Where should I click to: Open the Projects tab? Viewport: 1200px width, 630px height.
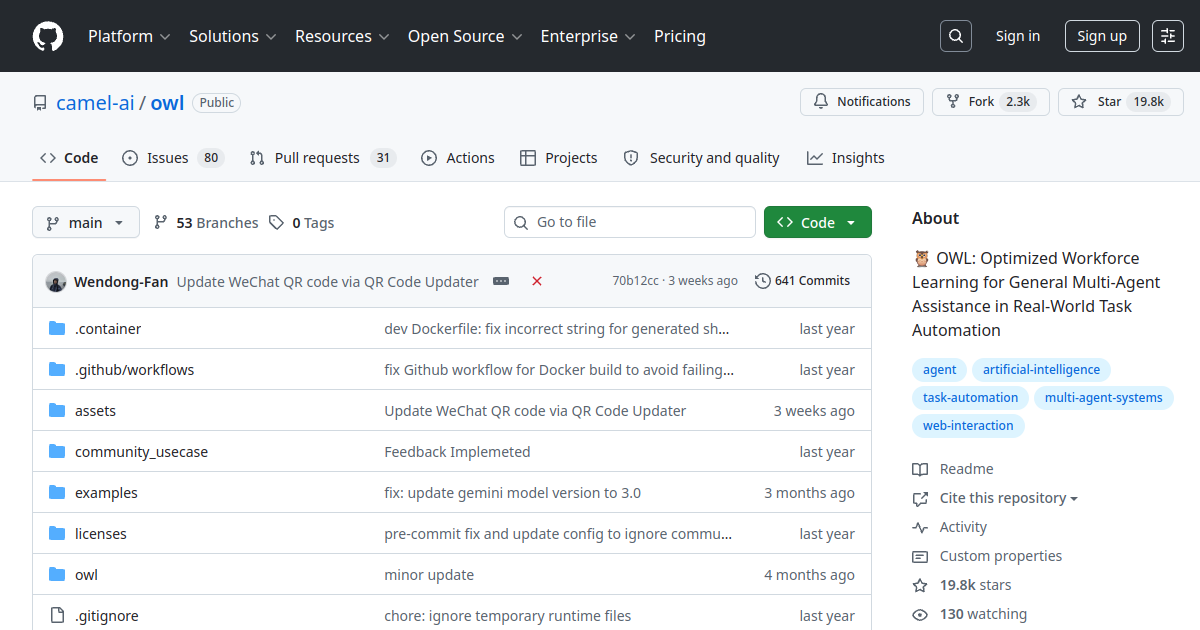[559, 158]
